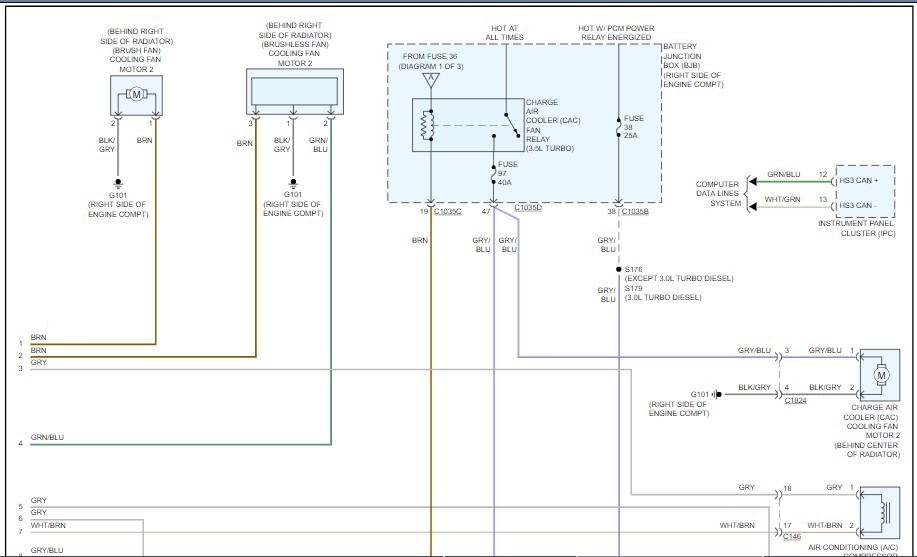Click the A/C compressor clutch coil symbol
The width and height of the screenshot is (917, 557).
(x=881, y=513)
